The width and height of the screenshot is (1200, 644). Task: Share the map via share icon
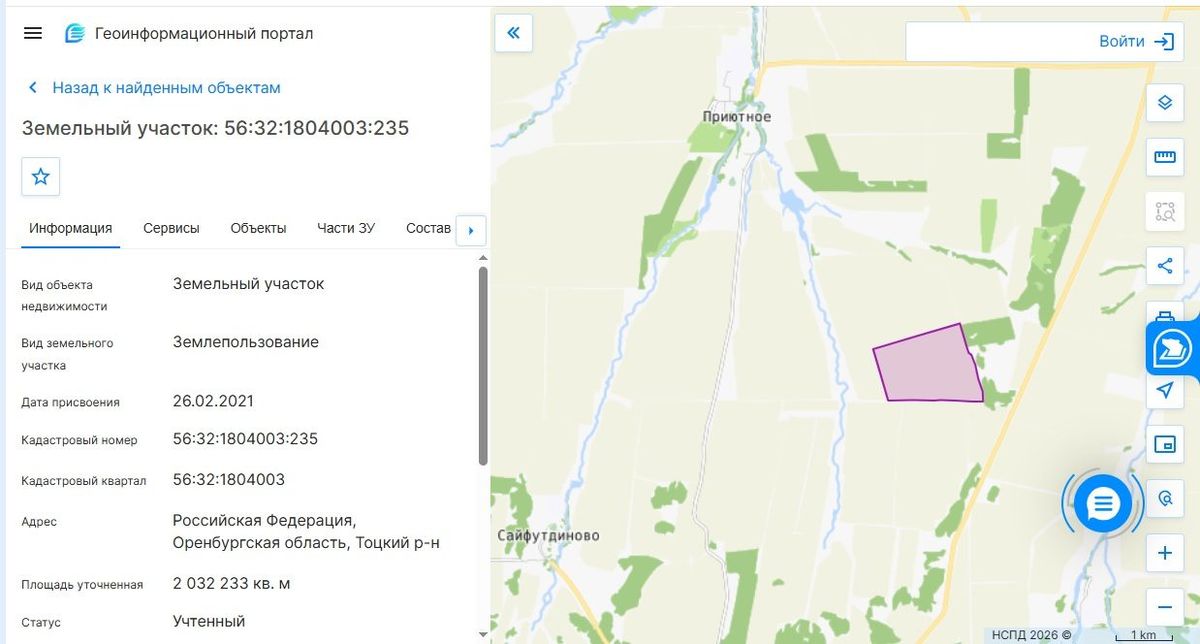(1164, 265)
